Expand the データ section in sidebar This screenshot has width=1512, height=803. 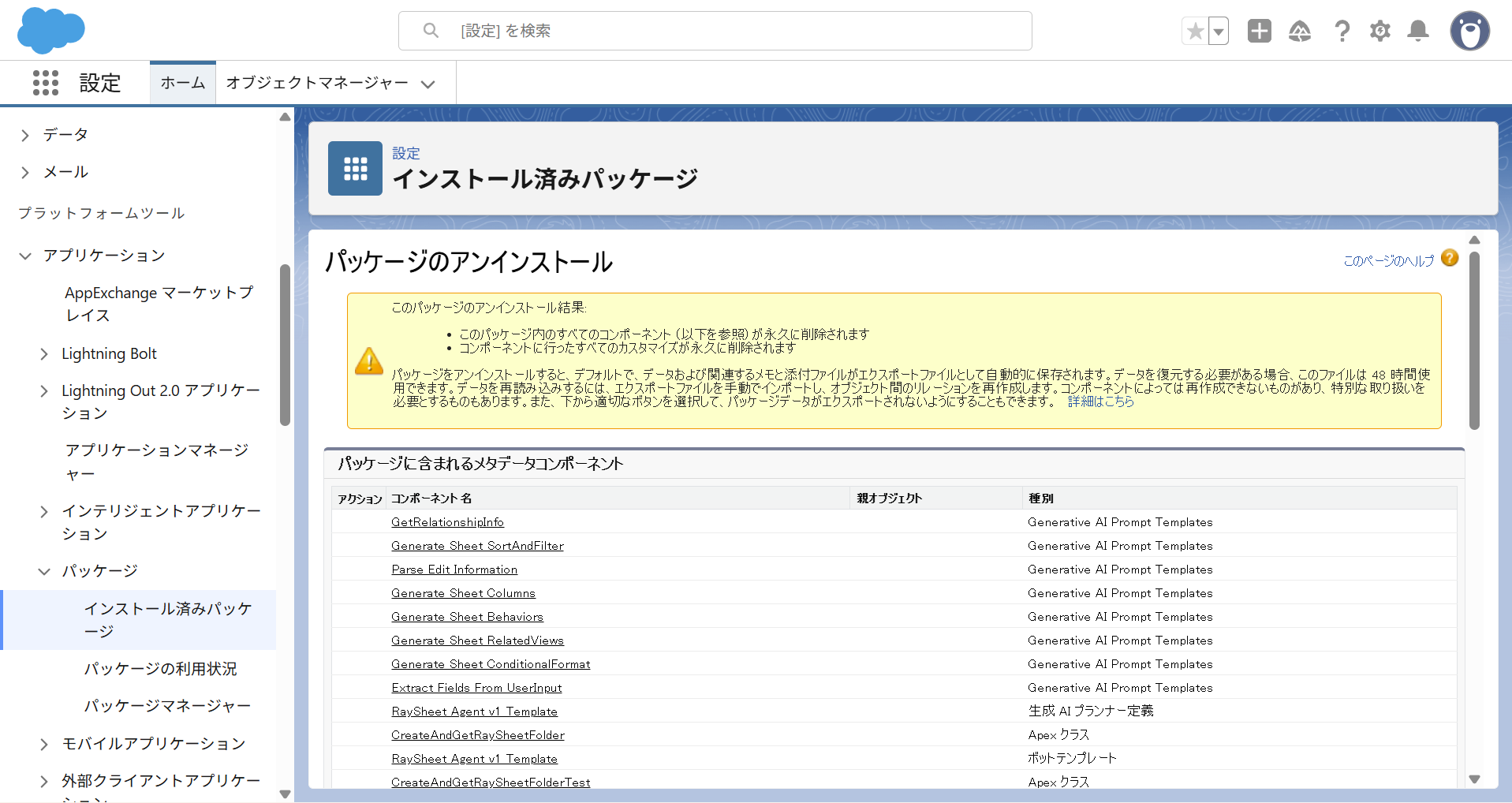pos(25,135)
